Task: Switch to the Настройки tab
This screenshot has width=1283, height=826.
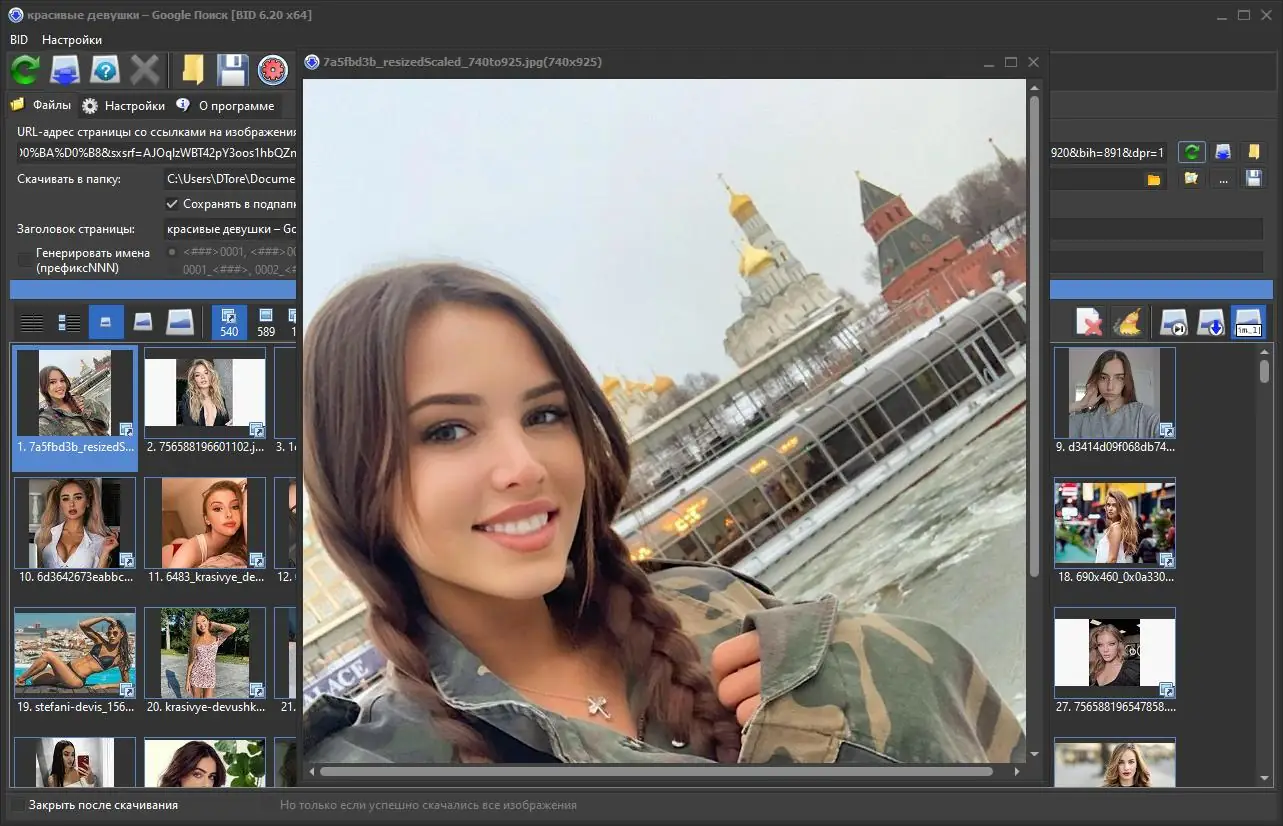Action: tap(124, 105)
